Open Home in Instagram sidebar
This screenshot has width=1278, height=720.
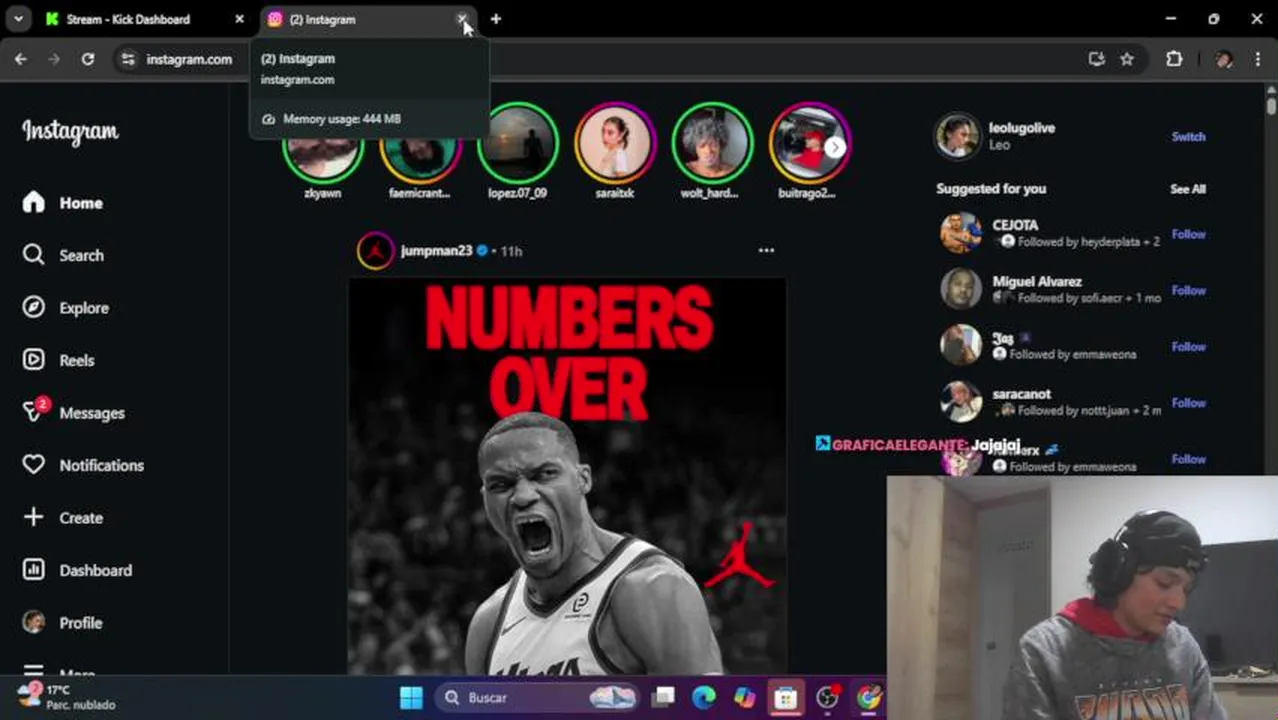[62, 203]
